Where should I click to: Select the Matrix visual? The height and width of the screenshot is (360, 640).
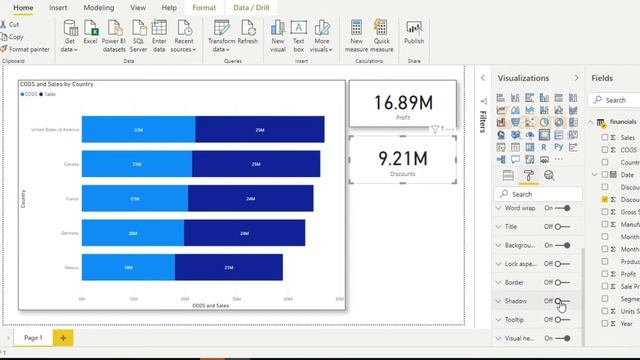coord(530,147)
